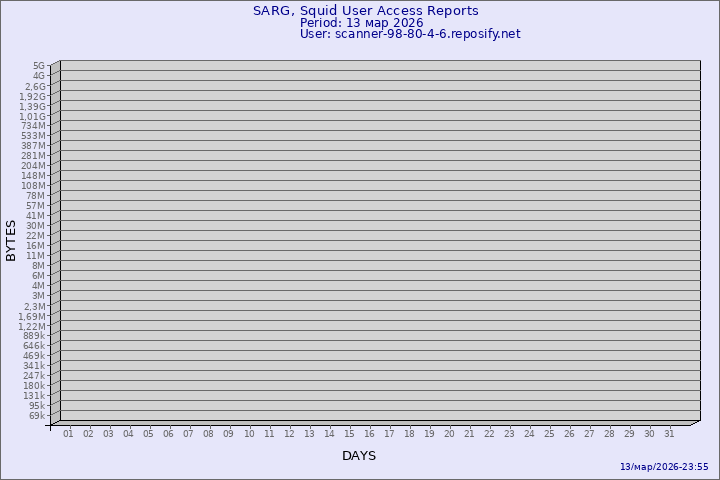
Task: Click the 5G label on bytes axis
Action: point(38,66)
